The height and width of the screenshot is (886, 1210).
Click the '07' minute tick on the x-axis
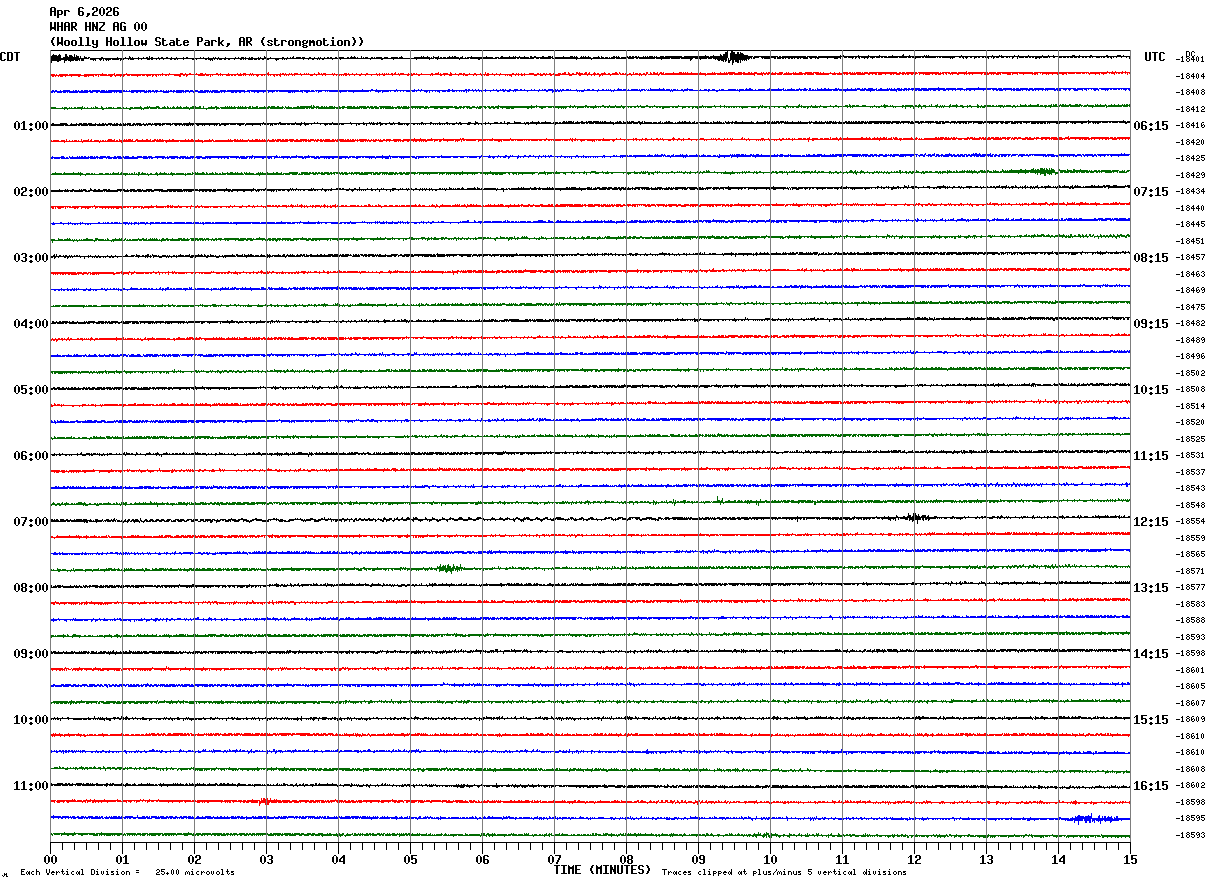click(x=554, y=859)
